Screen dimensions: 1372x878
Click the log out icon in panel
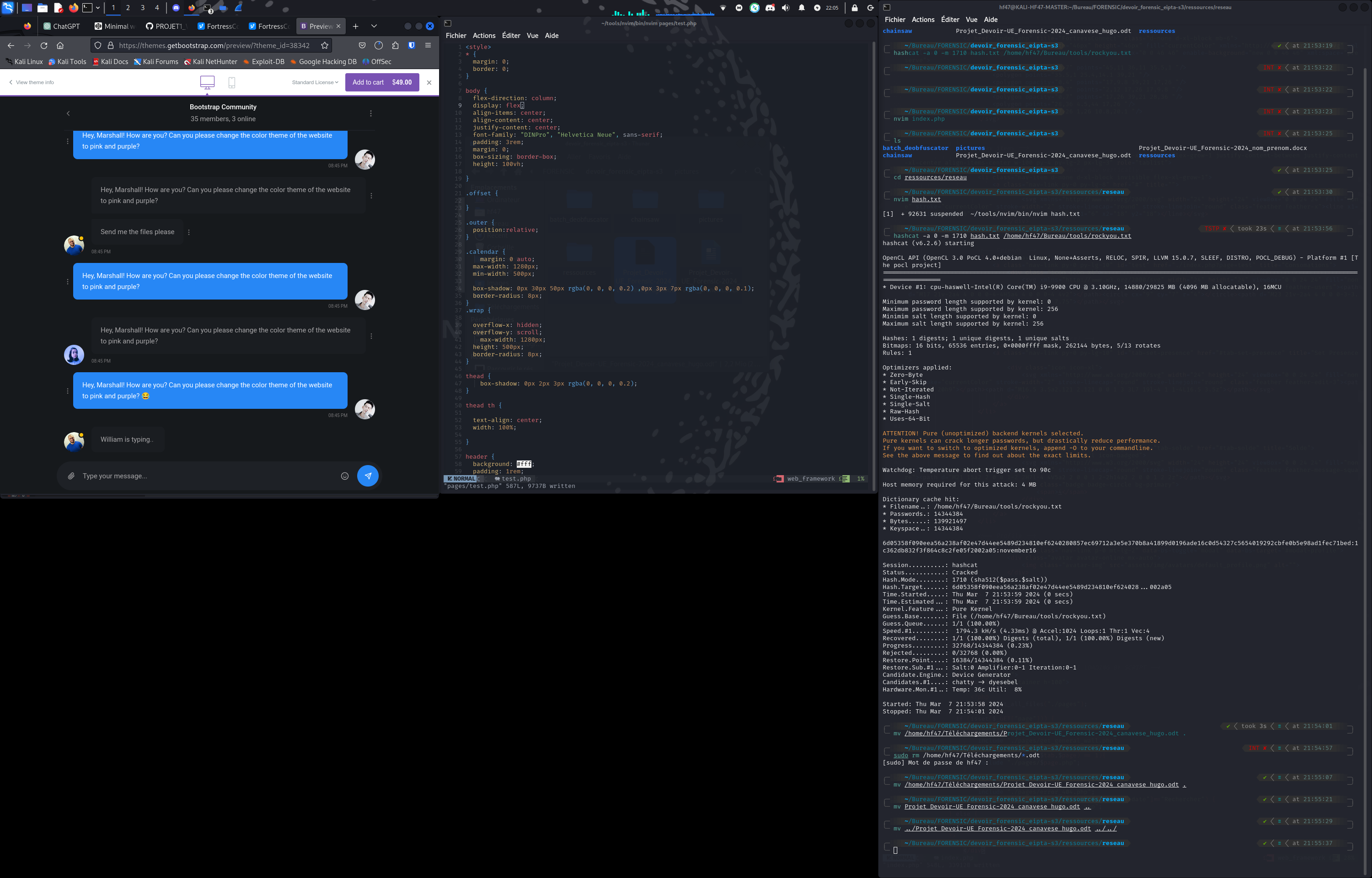[870, 8]
